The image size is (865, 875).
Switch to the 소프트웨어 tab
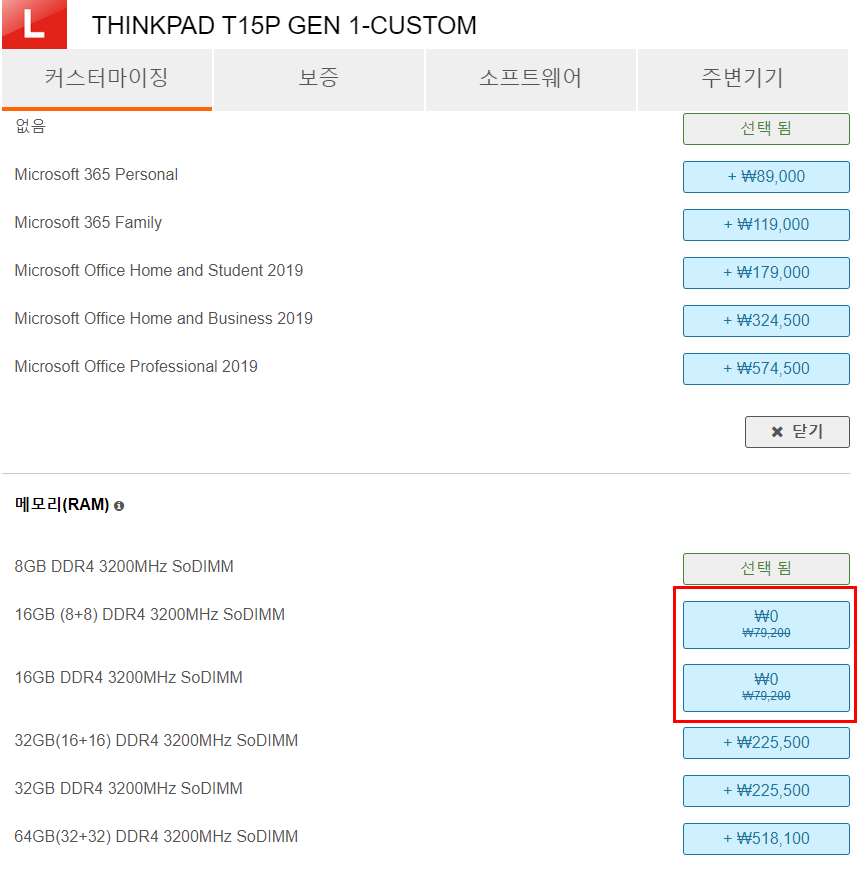pyautogui.click(x=531, y=79)
